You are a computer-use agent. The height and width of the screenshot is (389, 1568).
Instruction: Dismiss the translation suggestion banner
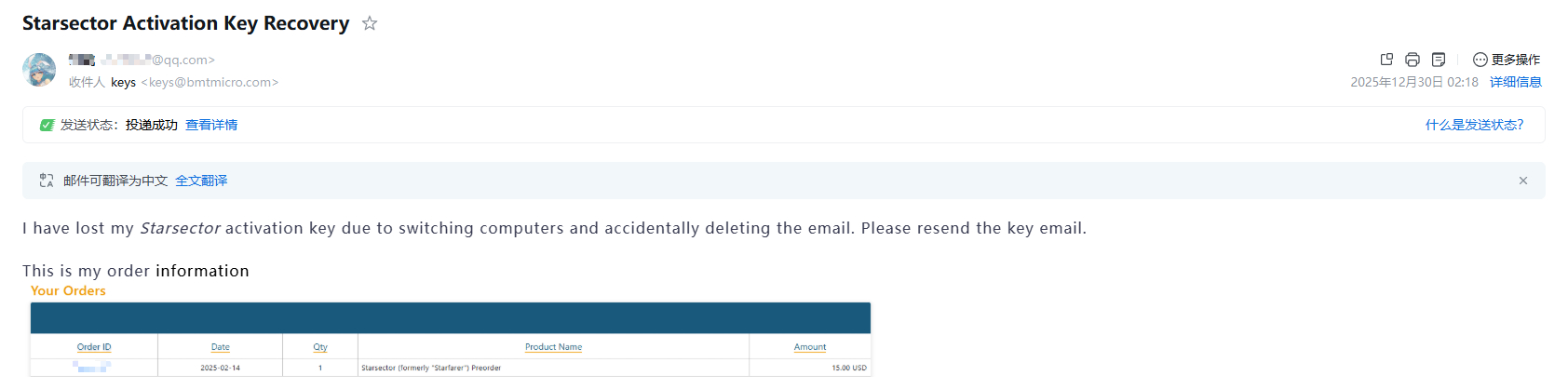point(1523,181)
